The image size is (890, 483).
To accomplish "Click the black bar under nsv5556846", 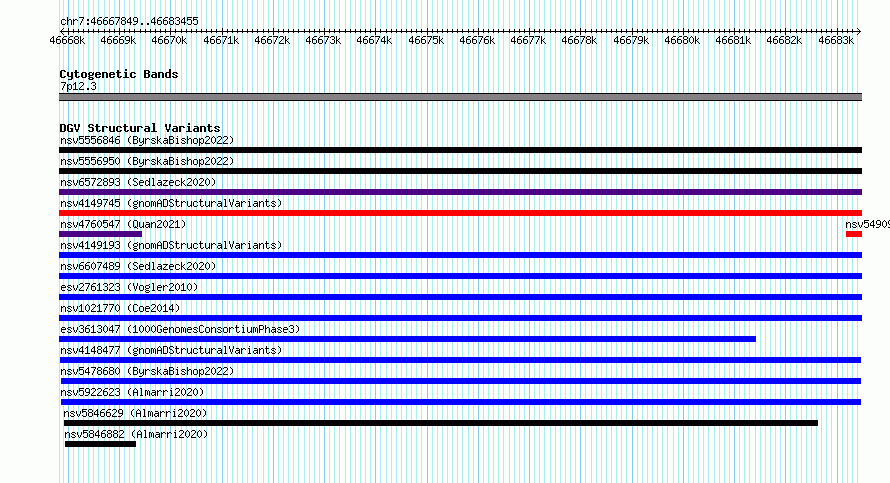I will (x=460, y=150).
